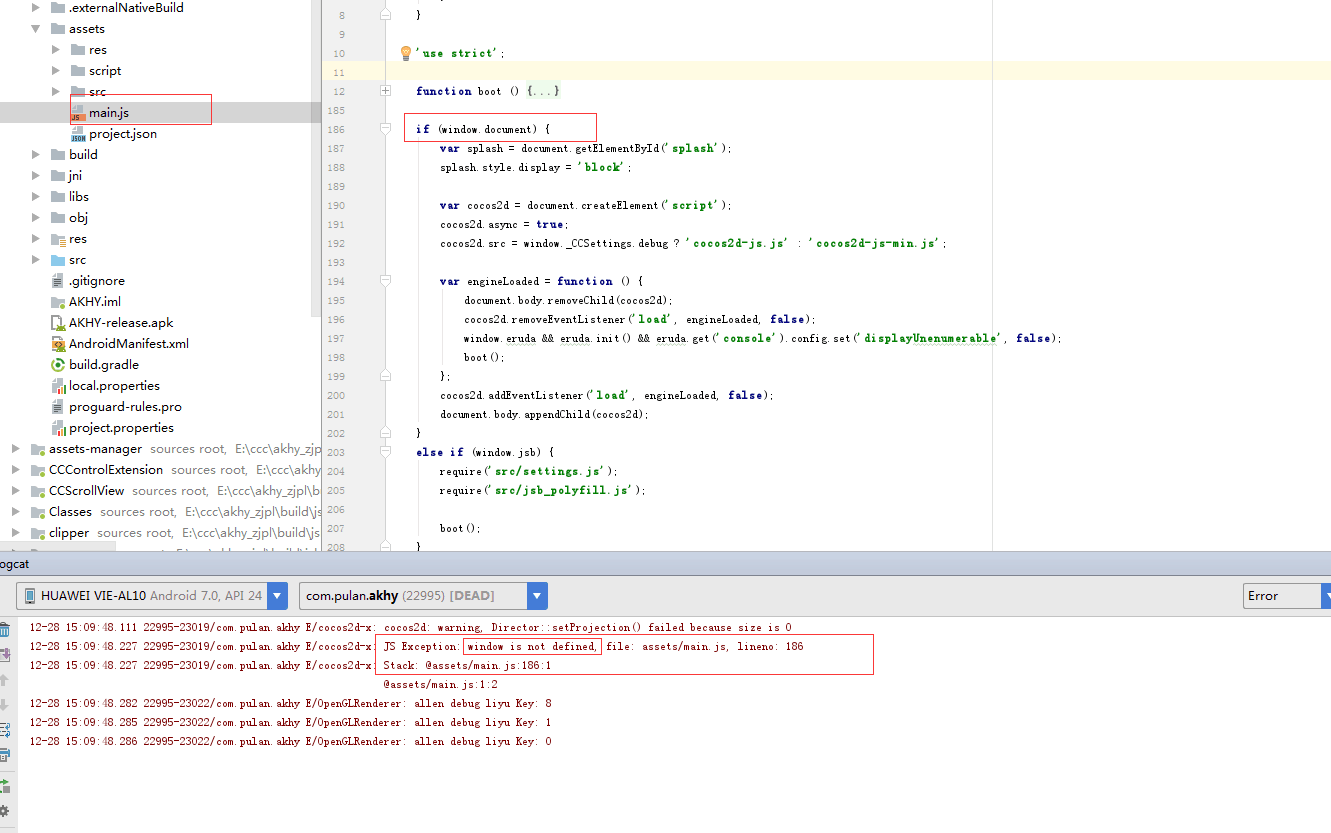Click the build folder icon

click(58, 155)
